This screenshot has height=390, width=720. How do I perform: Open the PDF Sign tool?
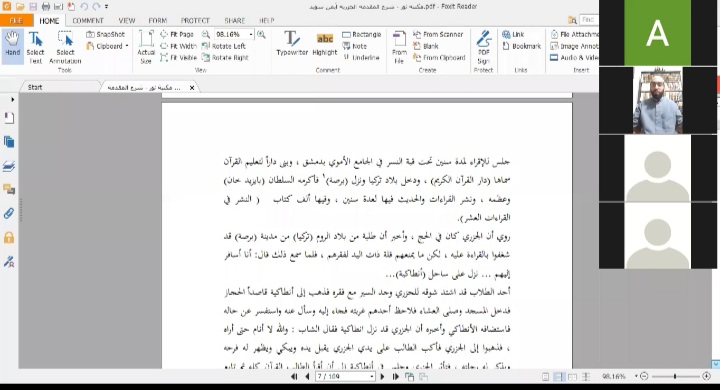coord(484,47)
